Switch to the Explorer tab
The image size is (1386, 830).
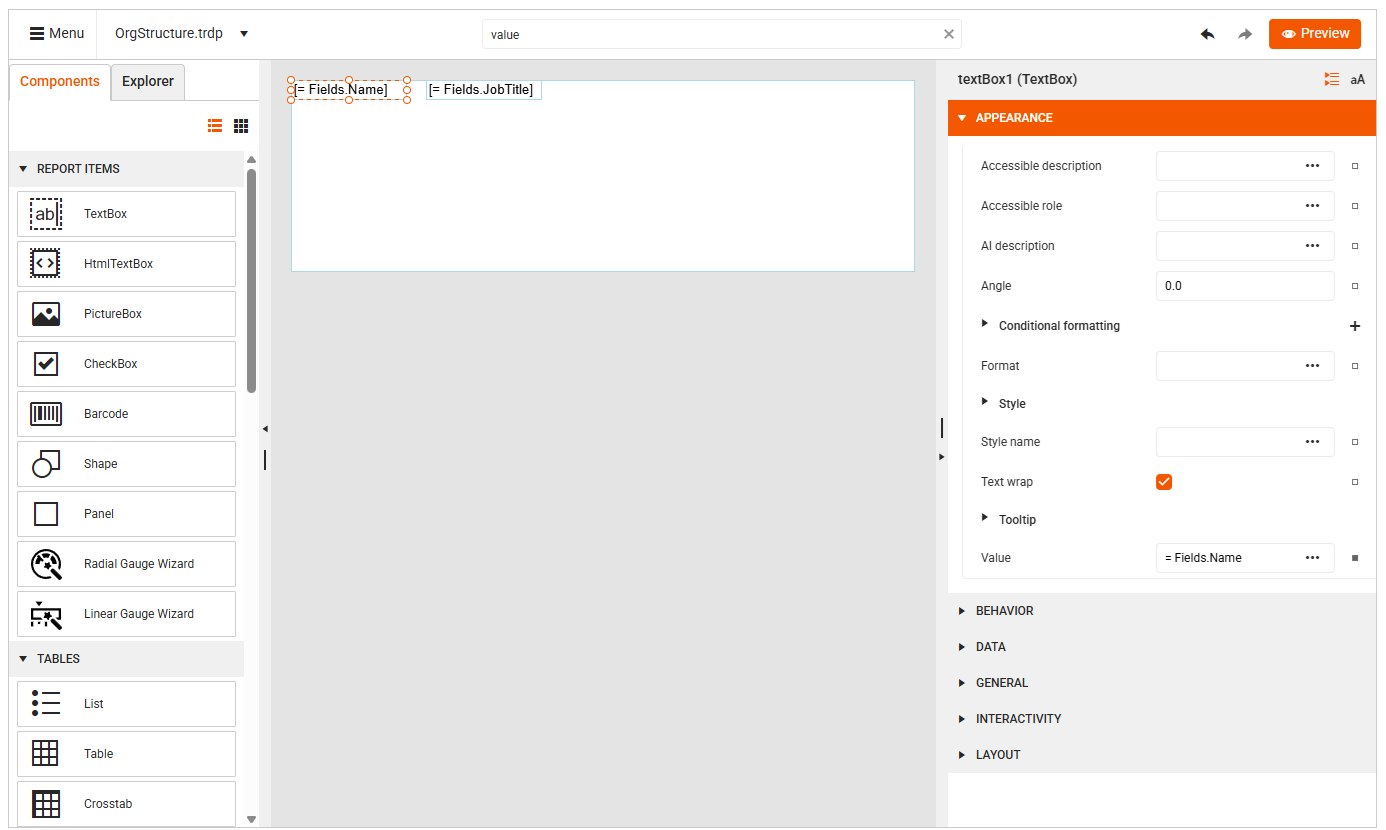pos(147,81)
